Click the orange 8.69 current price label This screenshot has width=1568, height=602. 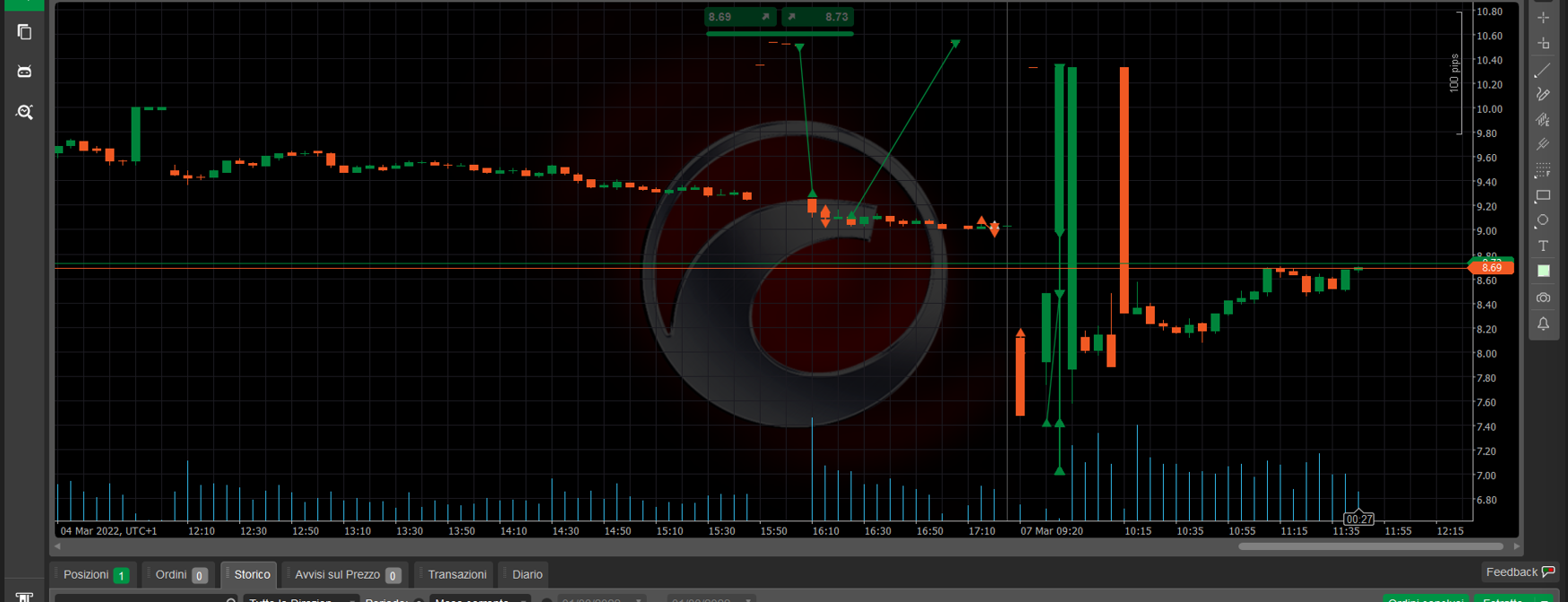tap(1491, 268)
